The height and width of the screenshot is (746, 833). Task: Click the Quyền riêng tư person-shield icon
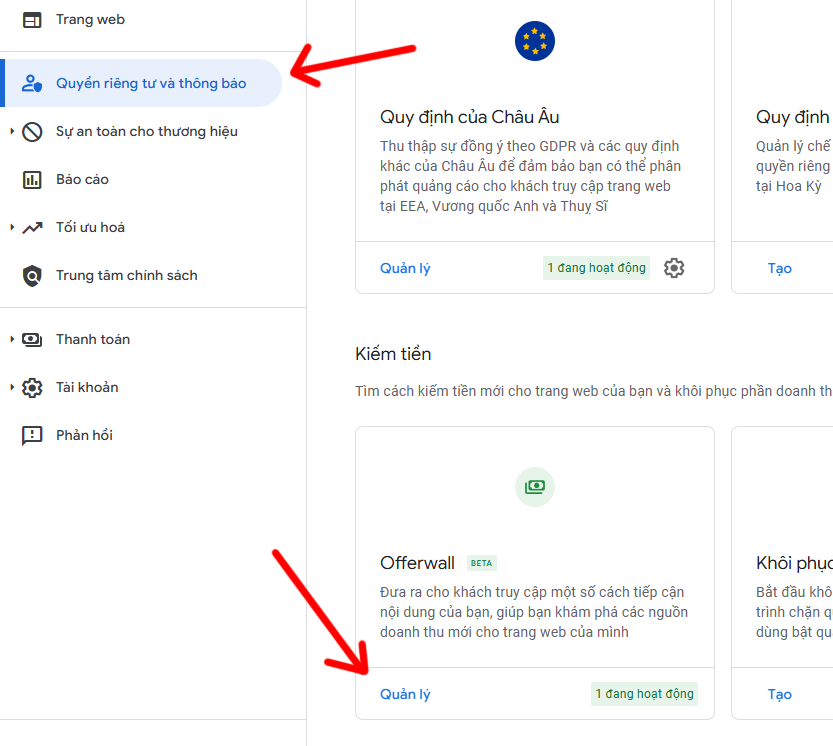(32, 83)
